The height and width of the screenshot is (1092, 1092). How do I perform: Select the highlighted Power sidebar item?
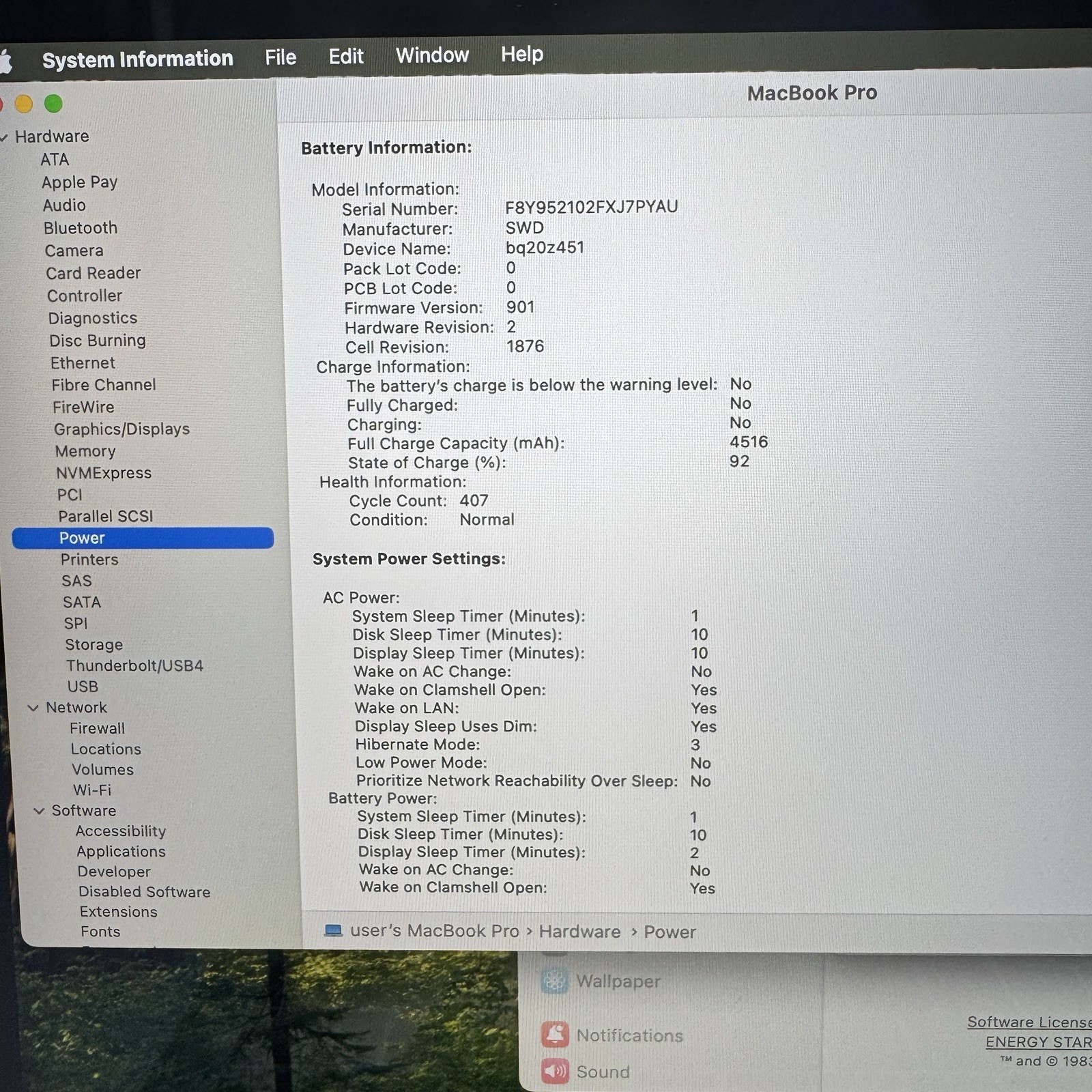pyautogui.click(x=143, y=538)
